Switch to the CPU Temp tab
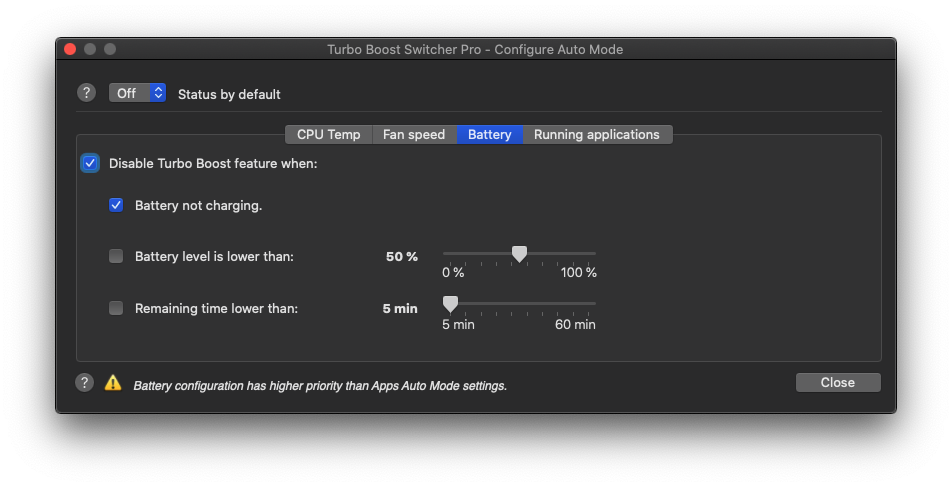This screenshot has width=952, height=487. pos(328,134)
